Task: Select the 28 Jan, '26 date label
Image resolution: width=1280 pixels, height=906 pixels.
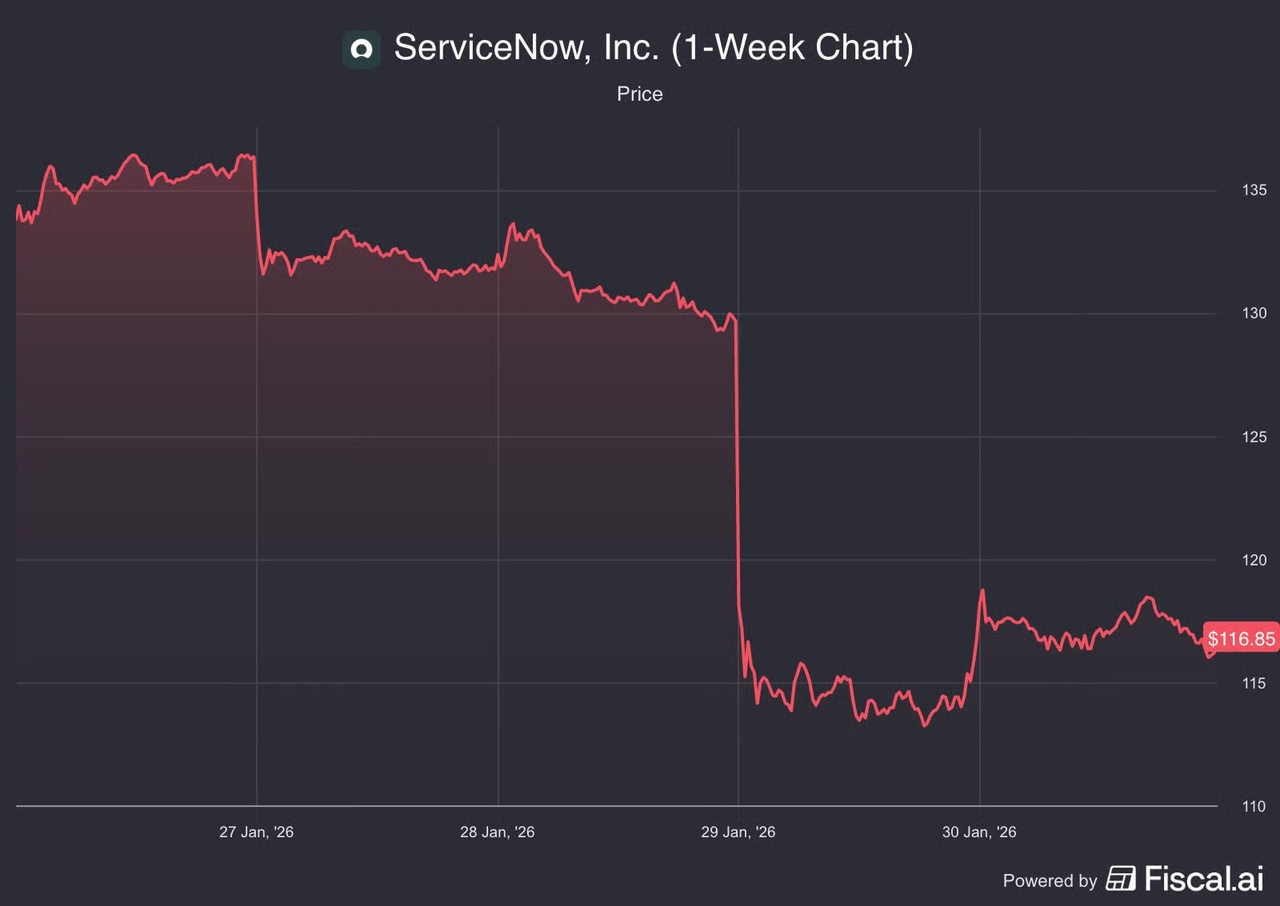Action: pyautogui.click(x=497, y=832)
